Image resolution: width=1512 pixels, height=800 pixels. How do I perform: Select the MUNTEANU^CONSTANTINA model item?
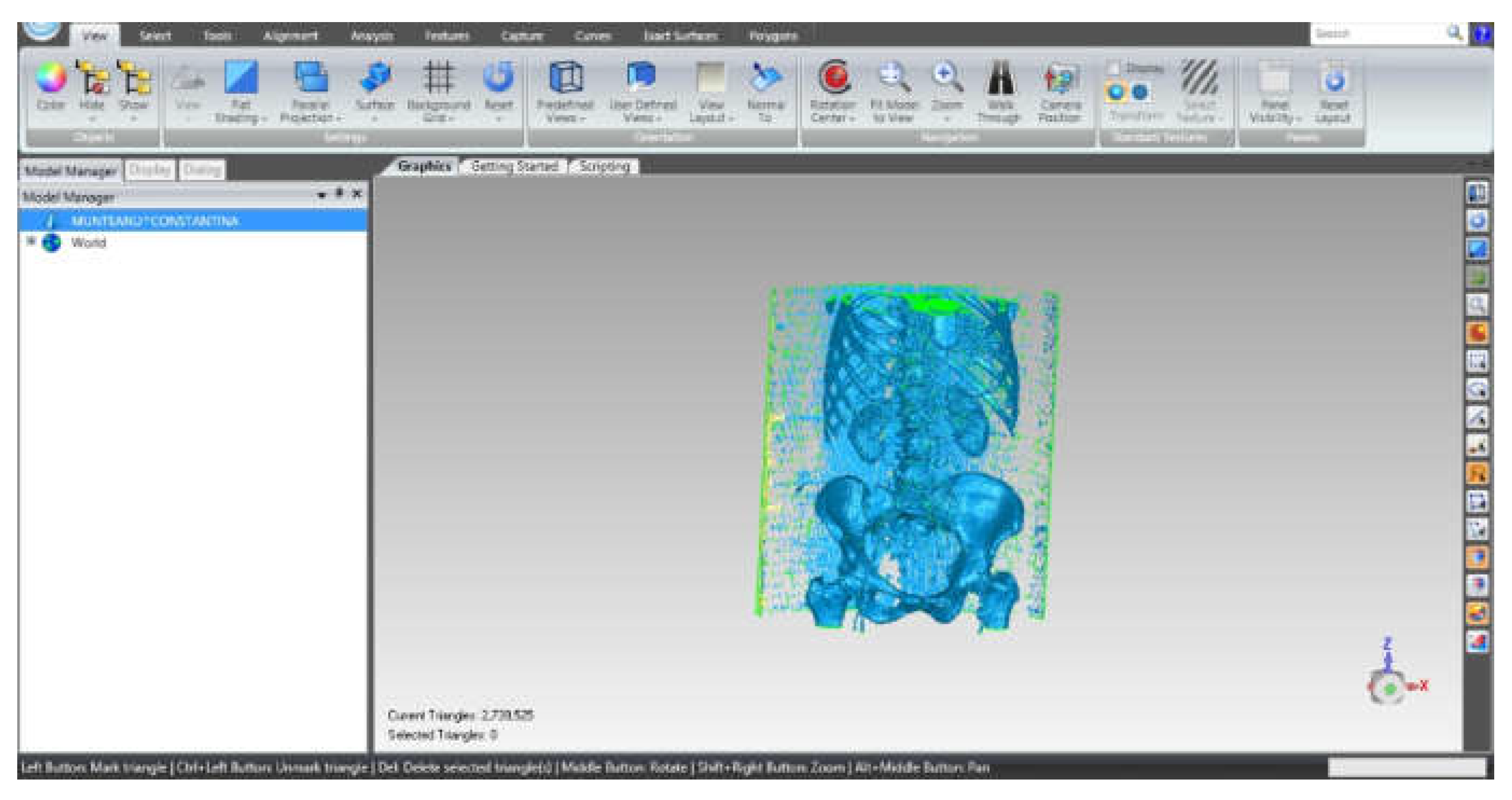pos(155,221)
